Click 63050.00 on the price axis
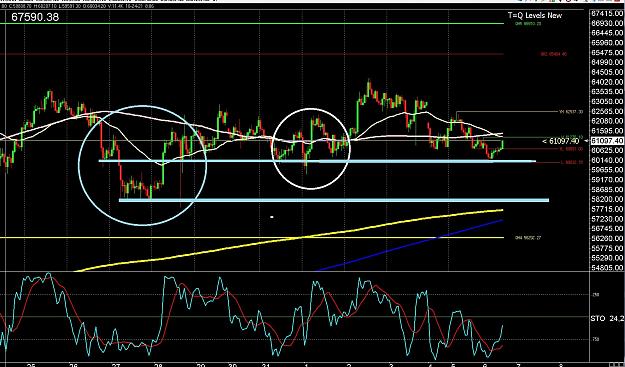The image size is (625, 367). (607, 102)
